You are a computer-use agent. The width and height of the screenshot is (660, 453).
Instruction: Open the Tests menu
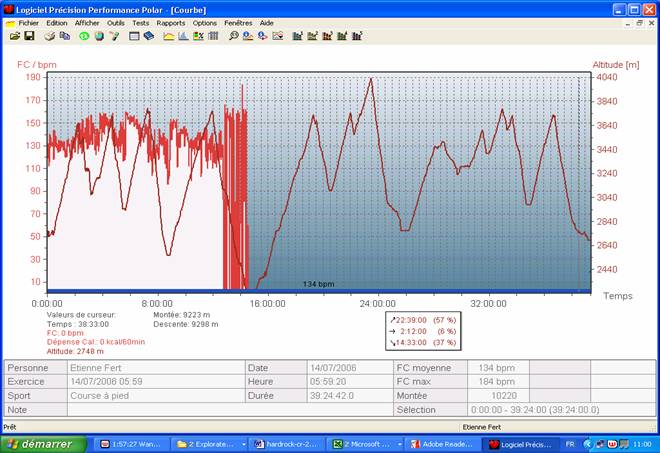[141, 22]
